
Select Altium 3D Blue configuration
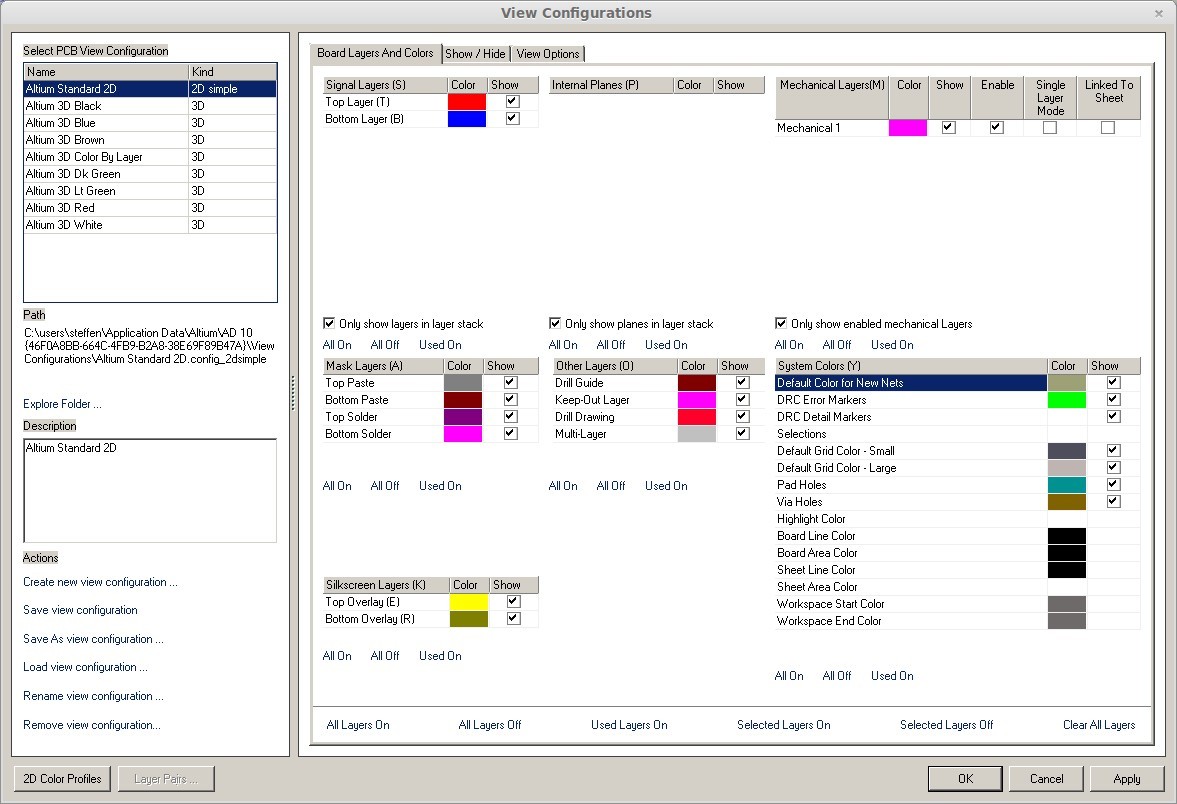pos(150,123)
